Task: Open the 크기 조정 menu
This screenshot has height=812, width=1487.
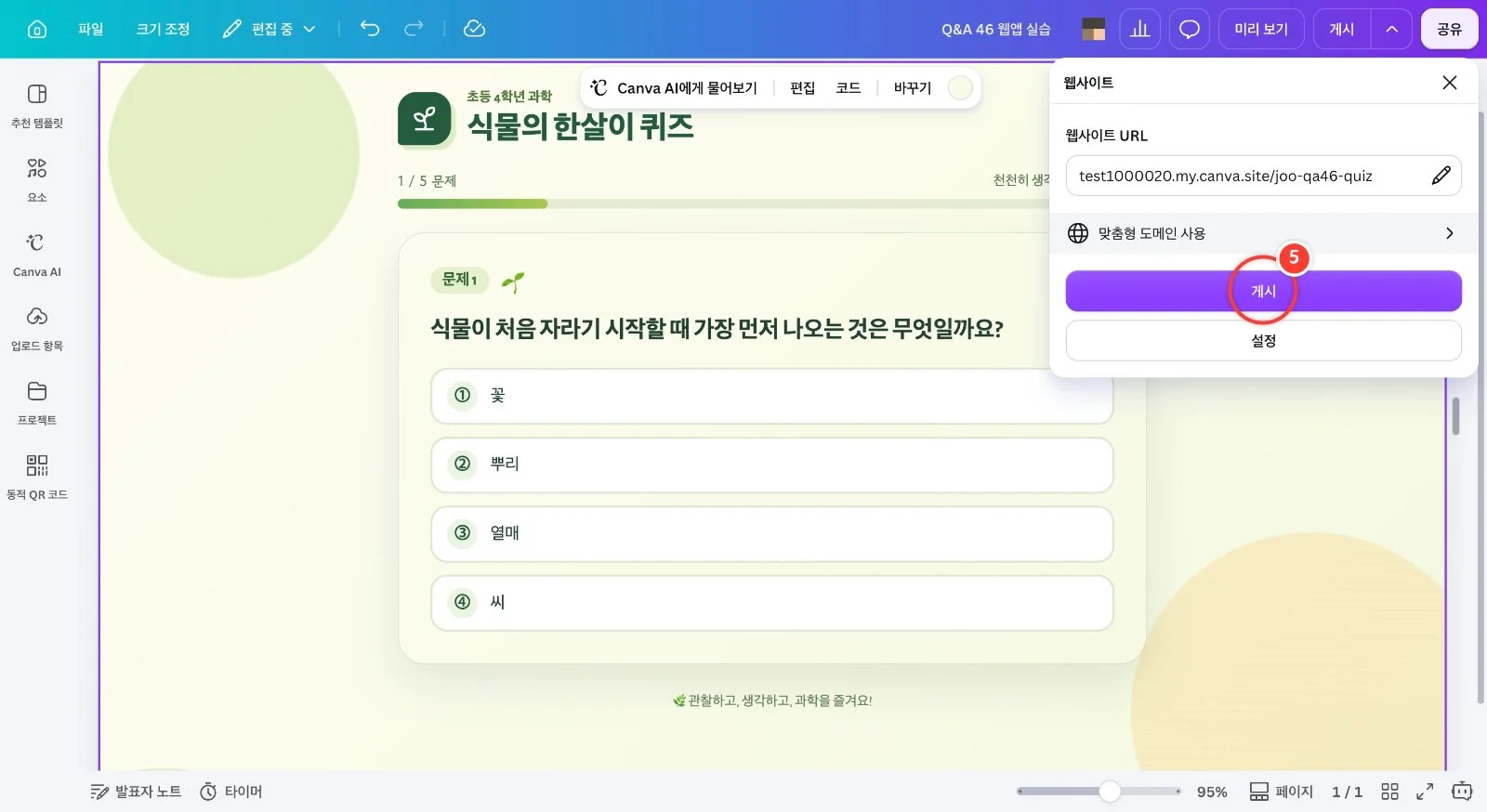Action: click(x=163, y=29)
